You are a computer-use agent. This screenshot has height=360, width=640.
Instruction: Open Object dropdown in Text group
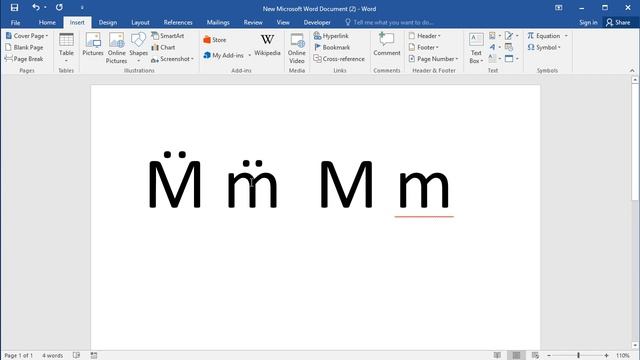point(511,59)
